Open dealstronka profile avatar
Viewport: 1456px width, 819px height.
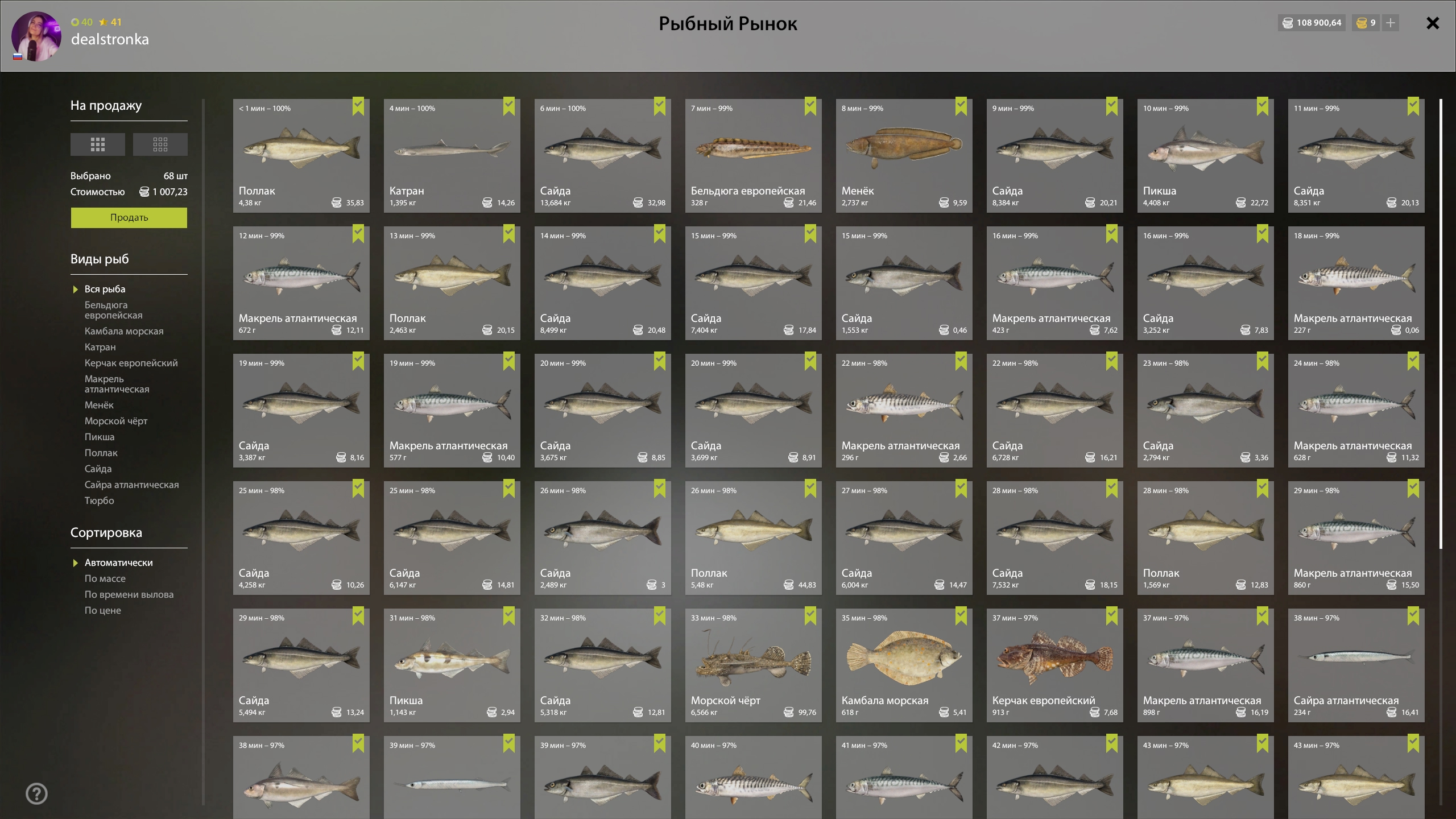coord(36,36)
